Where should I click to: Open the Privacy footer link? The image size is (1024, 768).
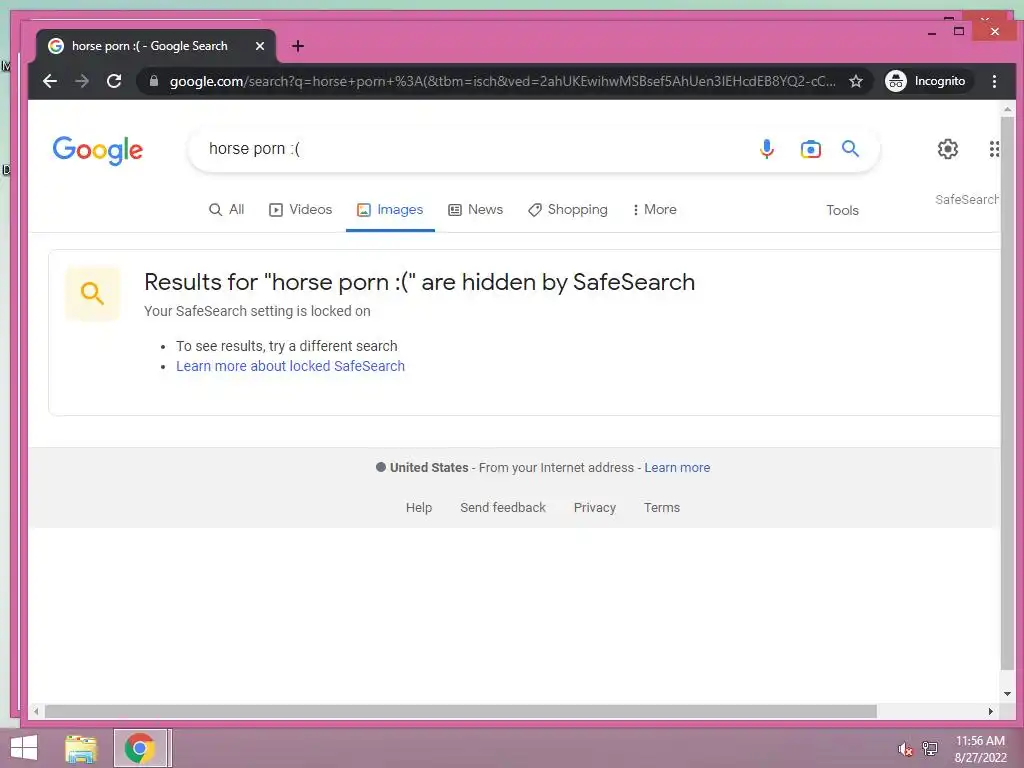(x=595, y=507)
